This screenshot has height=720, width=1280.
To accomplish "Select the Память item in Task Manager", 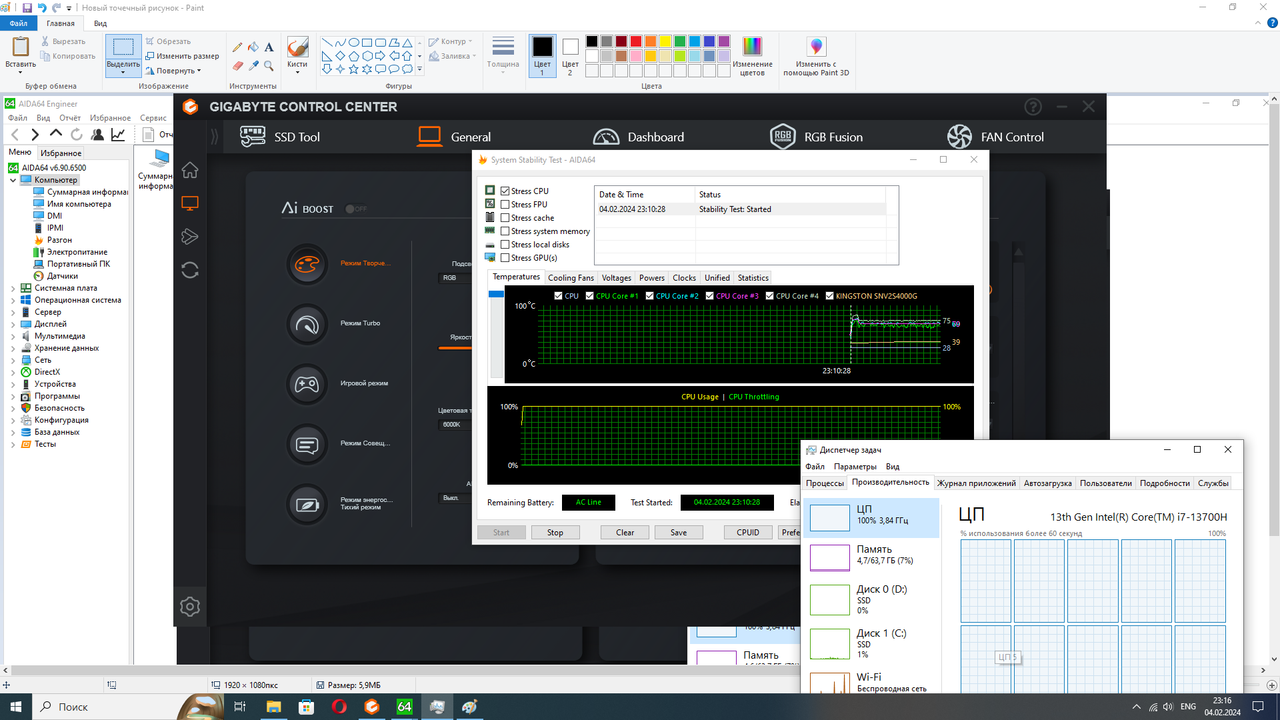I will pyautogui.click(x=873, y=555).
